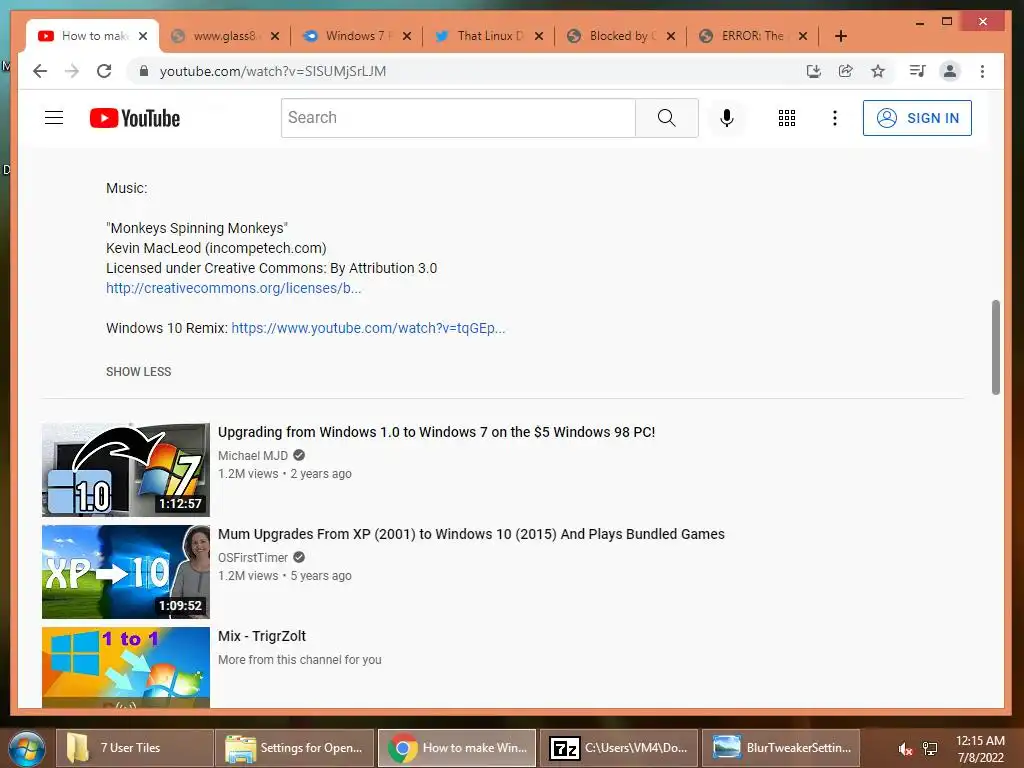Open the Windows Start orb
This screenshot has width=1024, height=768.
(x=27, y=748)
